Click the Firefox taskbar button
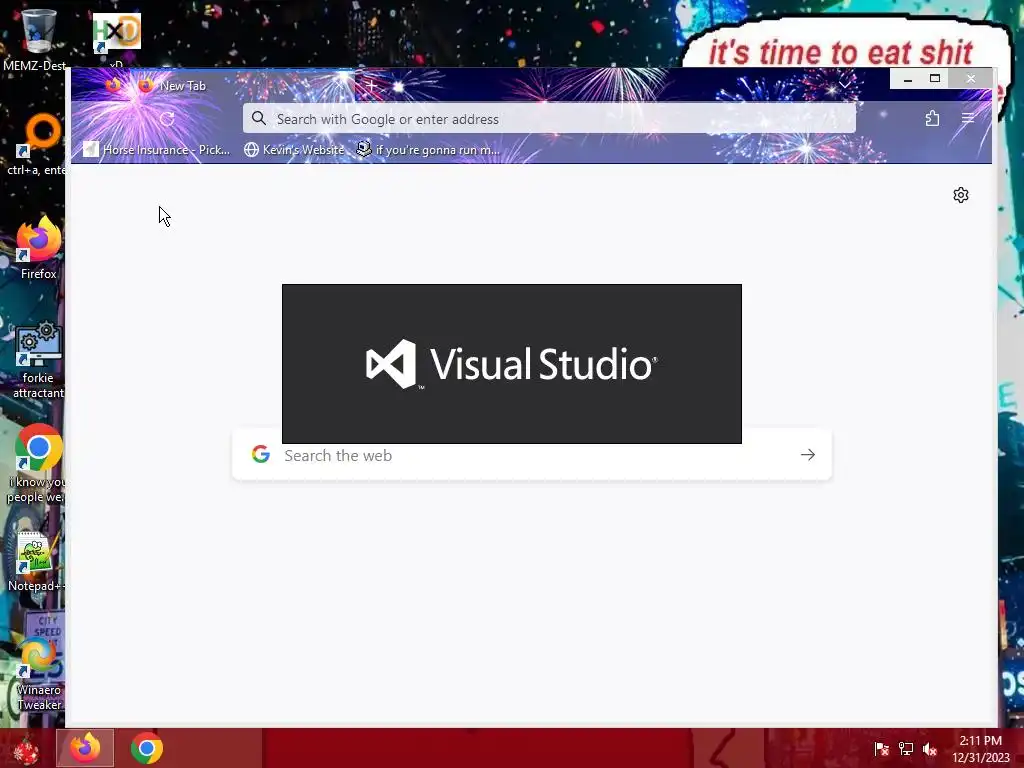Viewport: 1024px width, 768px height. 85,748
